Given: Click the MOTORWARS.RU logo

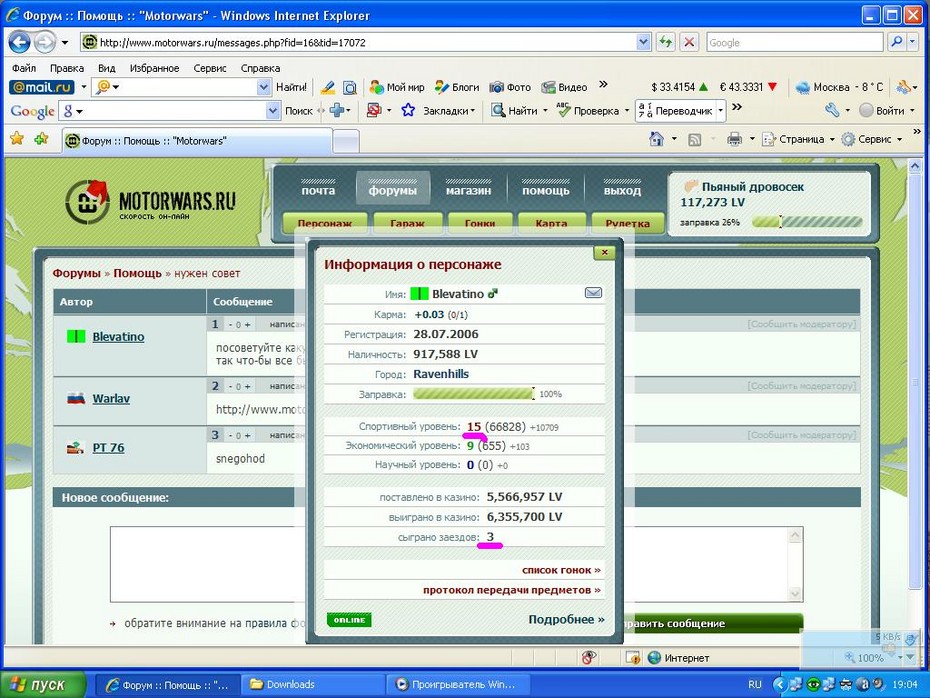Looking at the screenshot, I should click(151, 202).
